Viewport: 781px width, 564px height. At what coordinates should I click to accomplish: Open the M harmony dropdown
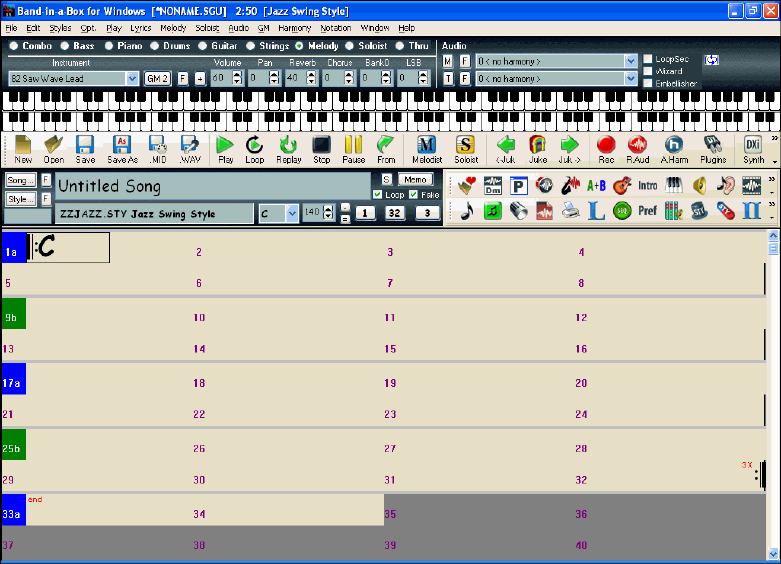(x=631, y=61)
